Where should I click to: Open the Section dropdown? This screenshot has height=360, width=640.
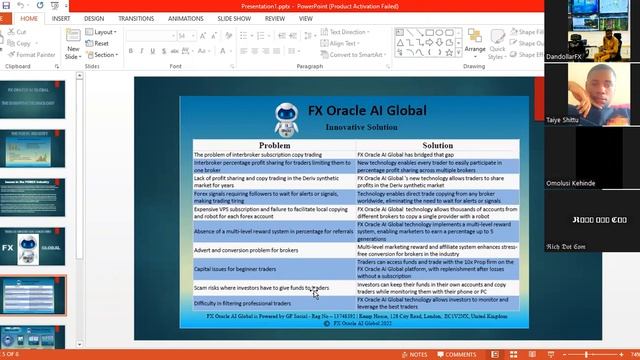coord(102,55)
